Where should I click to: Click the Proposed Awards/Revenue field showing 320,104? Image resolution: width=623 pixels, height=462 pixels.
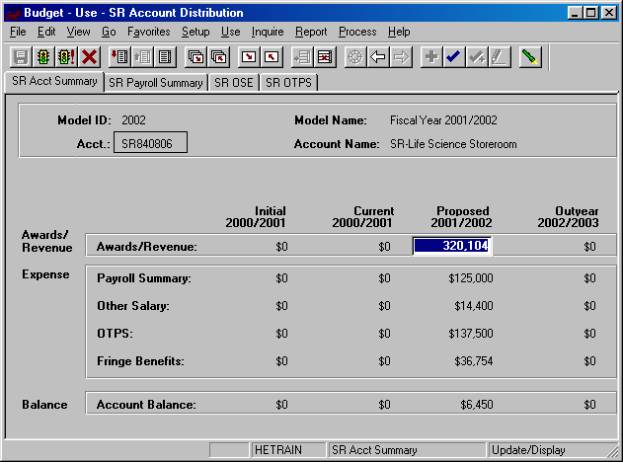452,246
